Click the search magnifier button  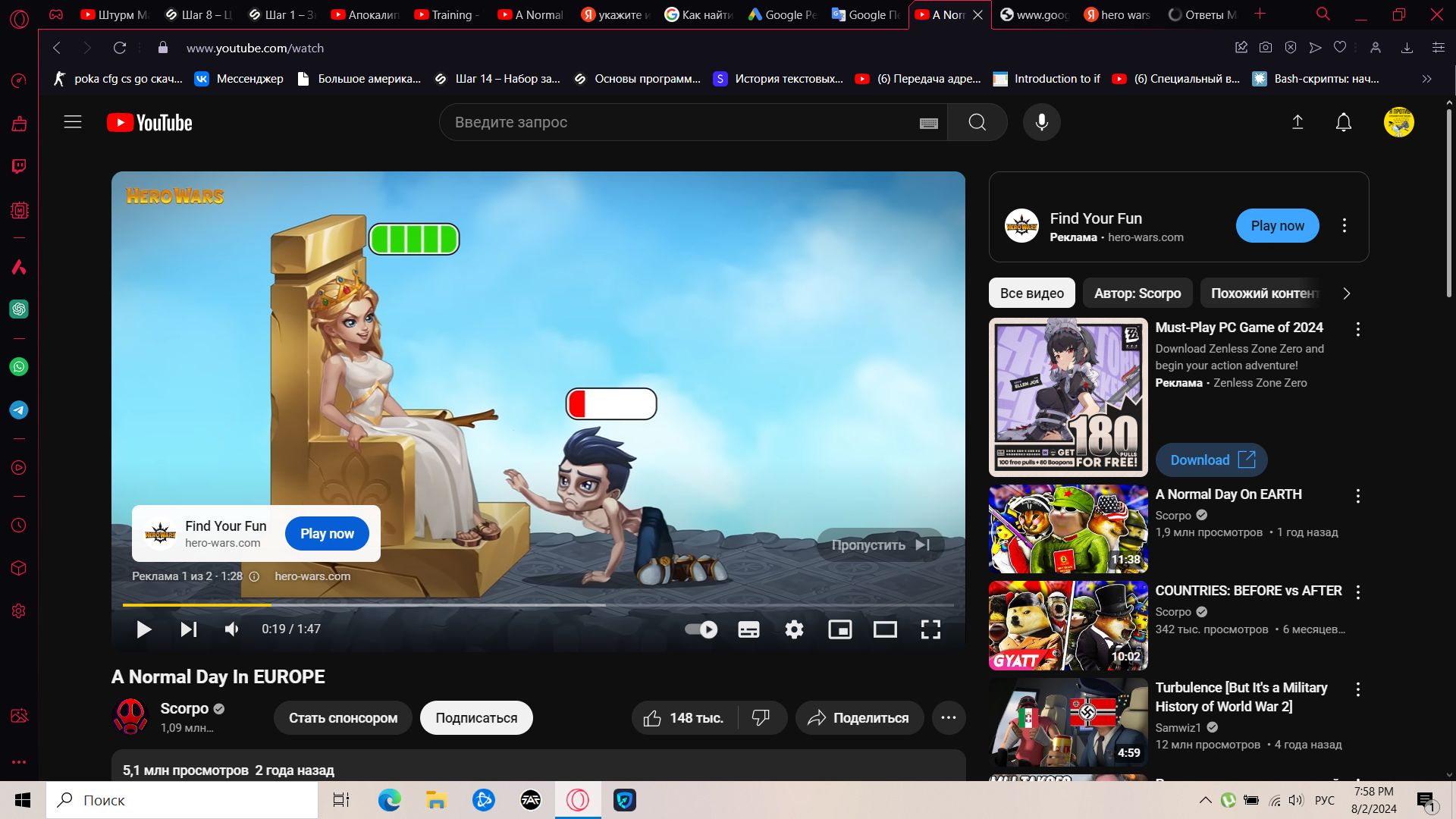pos(977,122)
